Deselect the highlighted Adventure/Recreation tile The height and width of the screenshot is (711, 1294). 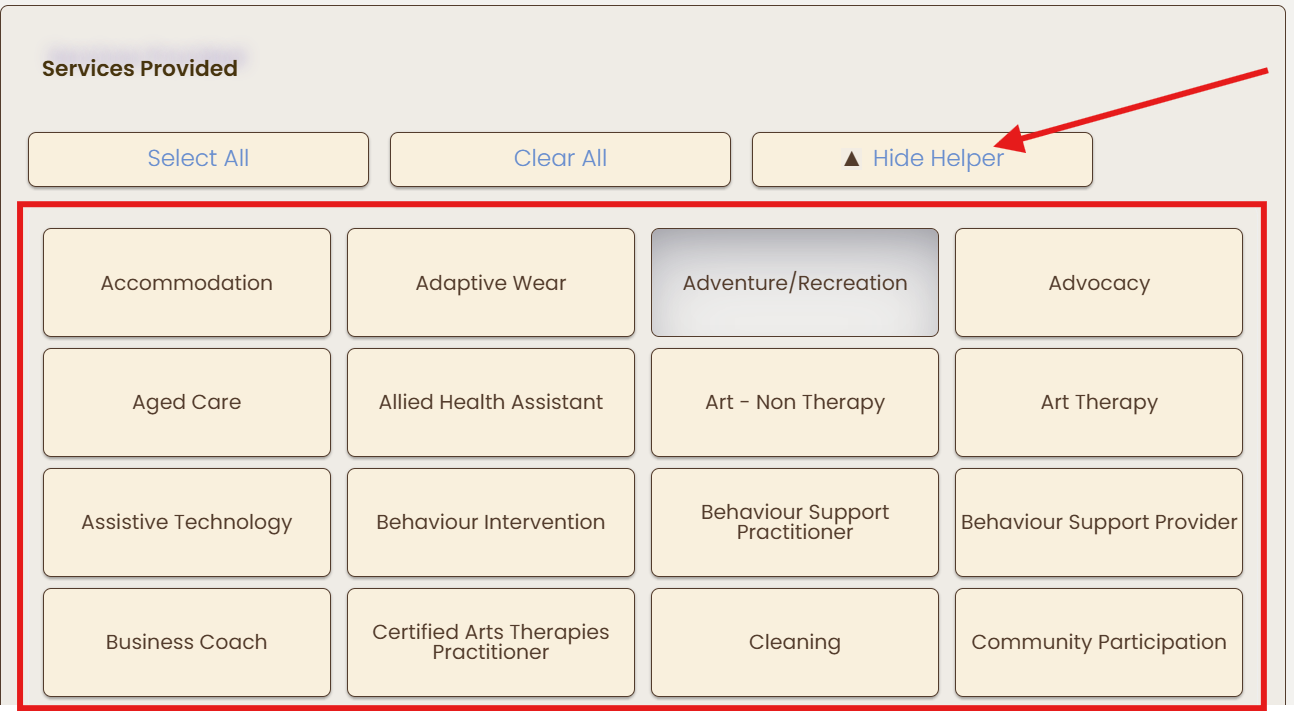click(x=795, y=283)
